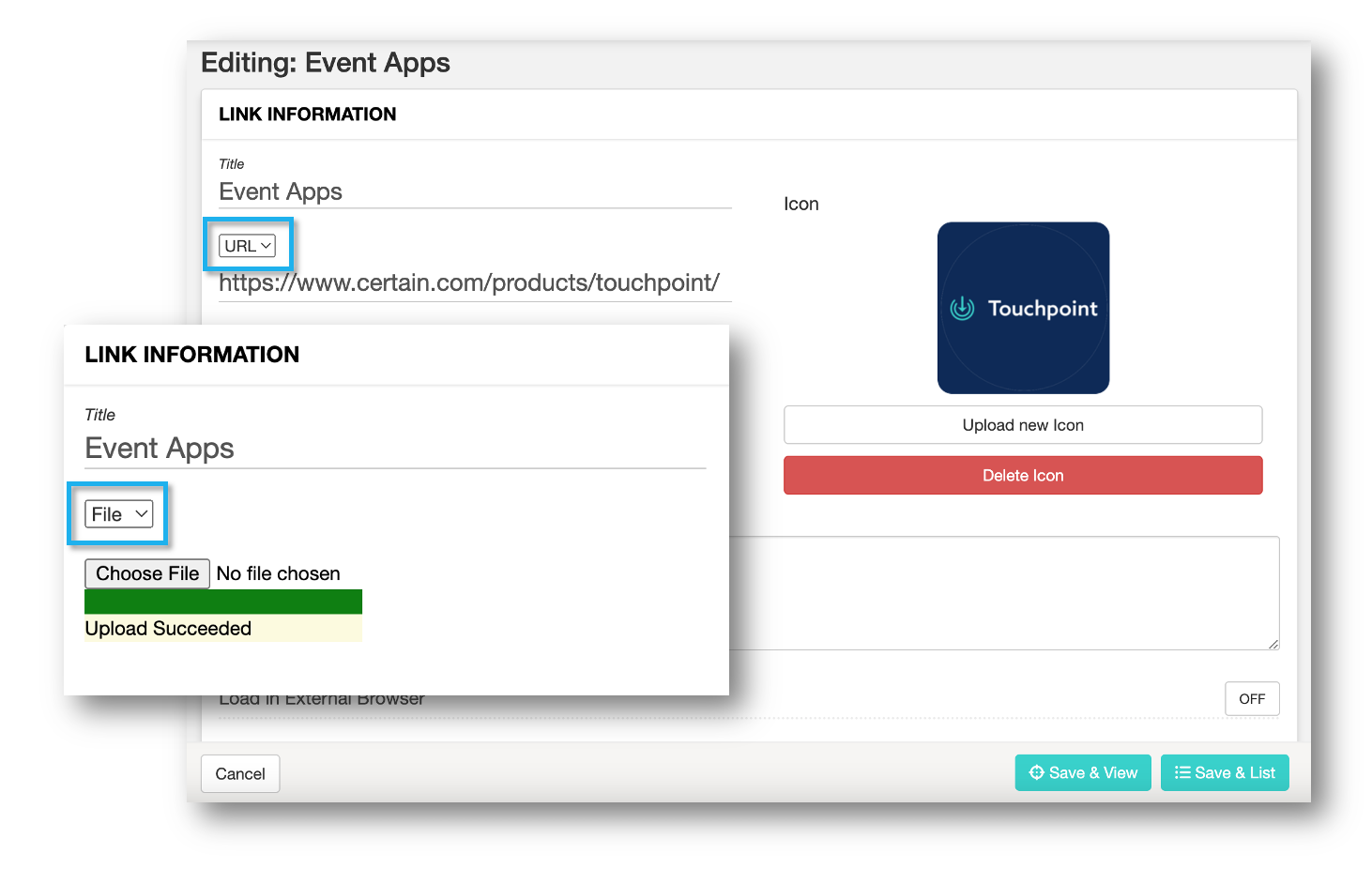Click the list icon on Save & List
The image size is (1372, 869).
pyautogui.click(x=1182, y=772)
